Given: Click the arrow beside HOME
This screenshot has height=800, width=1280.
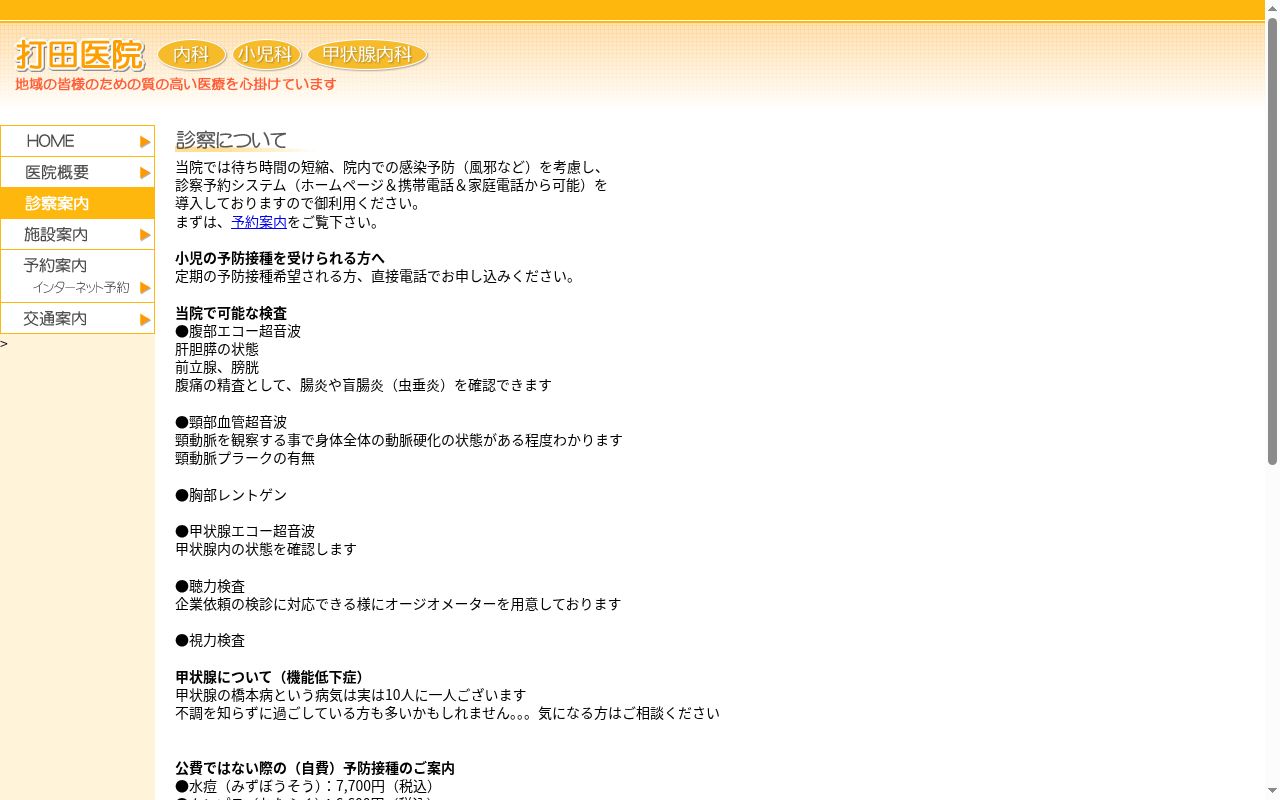Looking at the screenshot, I should tap(145, 142).
